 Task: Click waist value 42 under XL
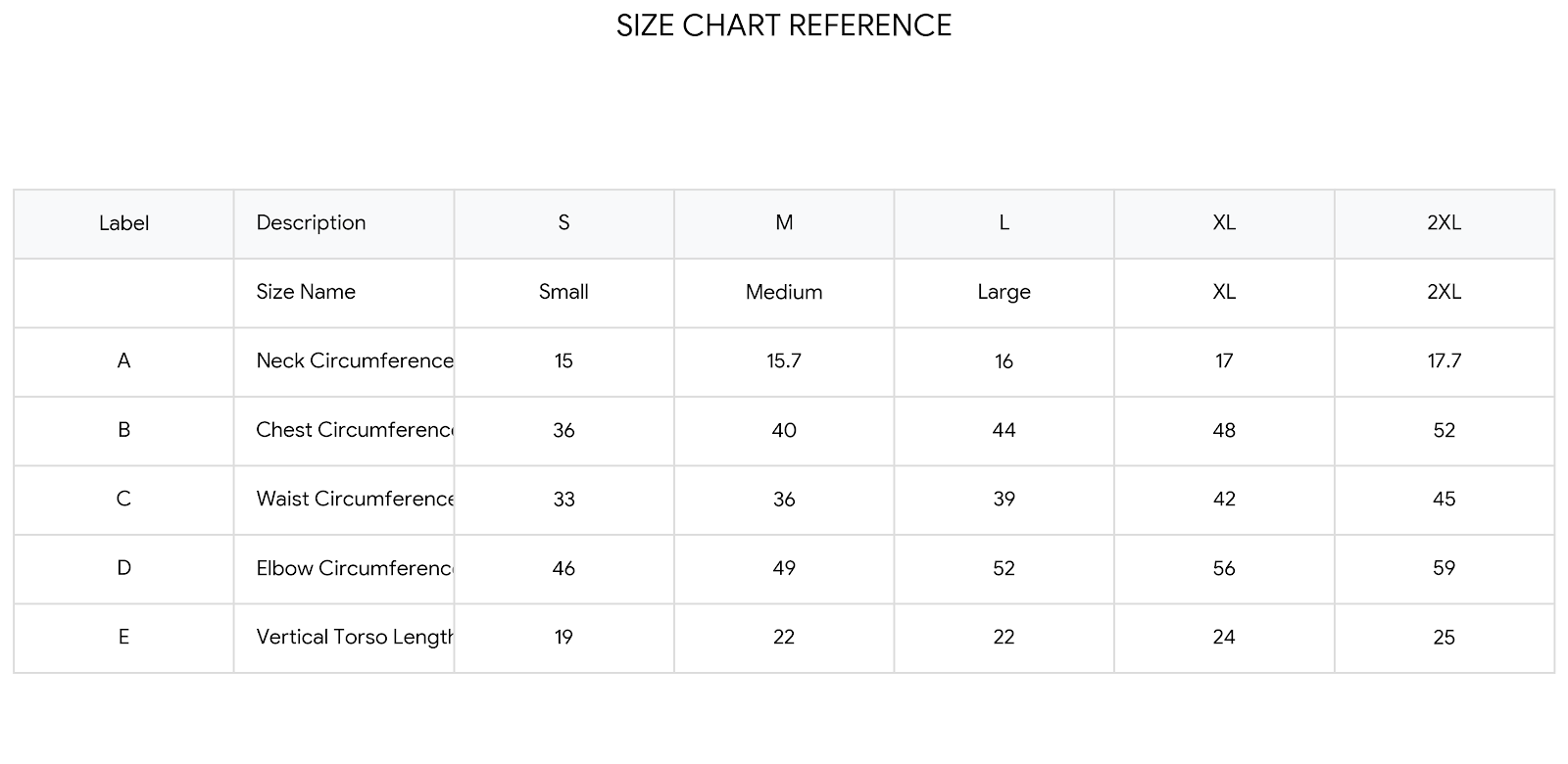click(1224, 500)
